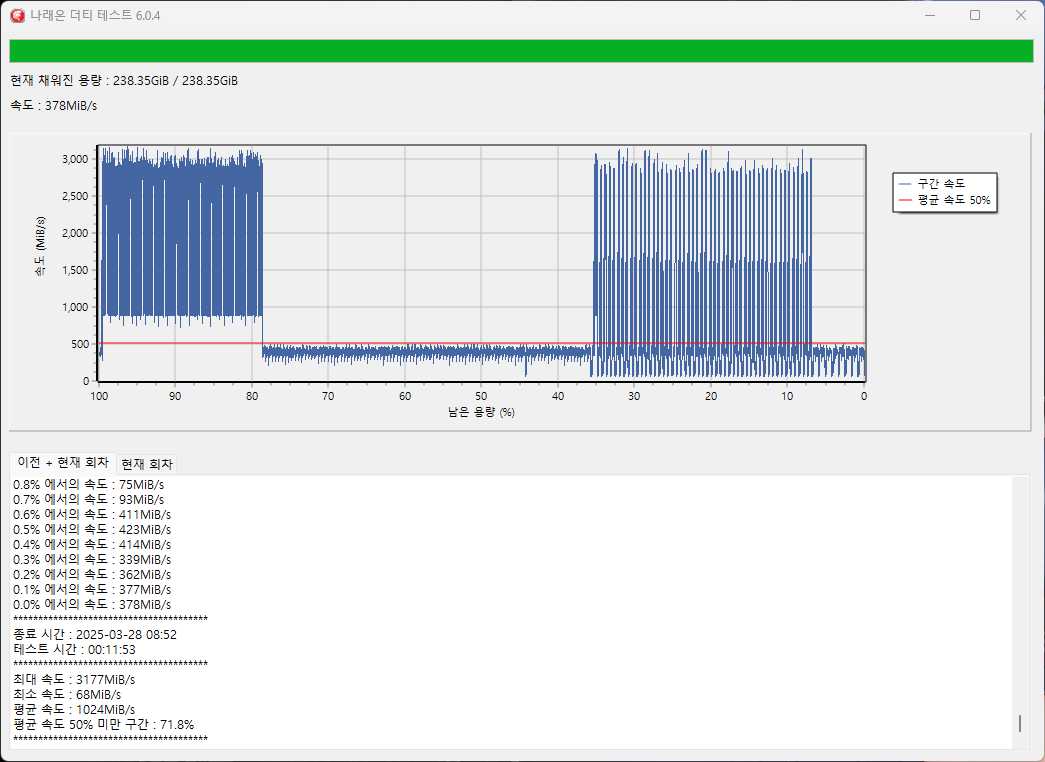This screenshot has width=1045, height=762.
Task: Click the '속도 : 378MiB/s' label
Action: (x=54, y=105)
